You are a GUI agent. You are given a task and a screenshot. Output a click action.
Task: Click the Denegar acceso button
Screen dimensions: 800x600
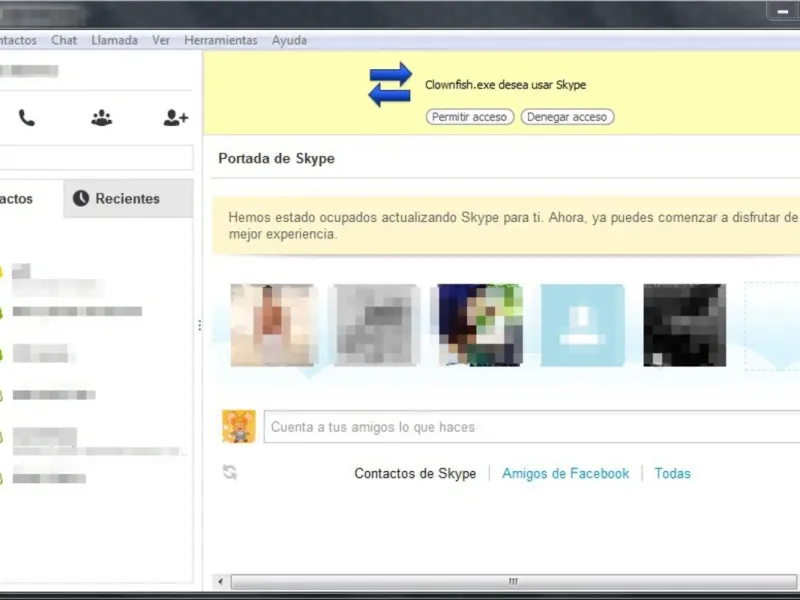(567, 117)
